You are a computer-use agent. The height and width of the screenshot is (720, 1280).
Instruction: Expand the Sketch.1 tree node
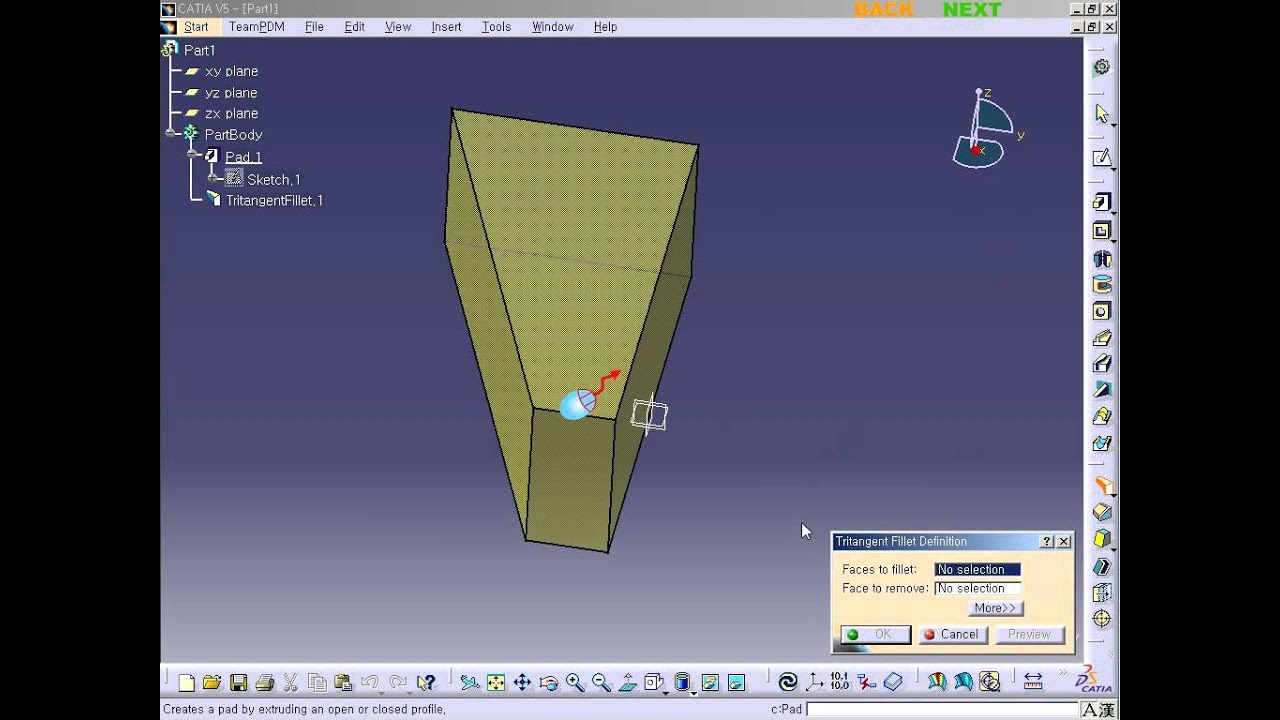pos(212,179)
